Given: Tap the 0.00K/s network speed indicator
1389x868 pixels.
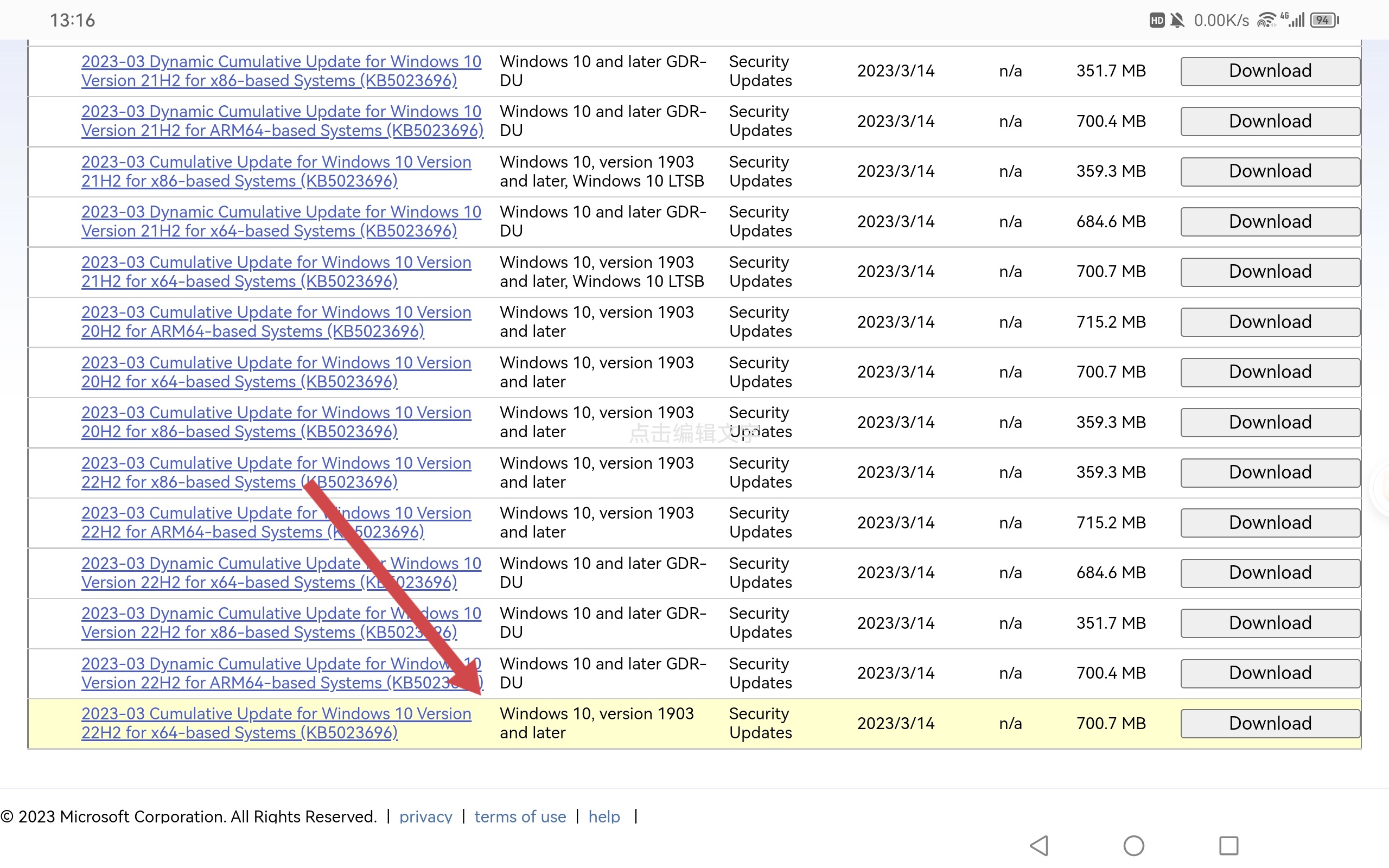Looking at the screenshot, I should click(x=1221, y=21).
